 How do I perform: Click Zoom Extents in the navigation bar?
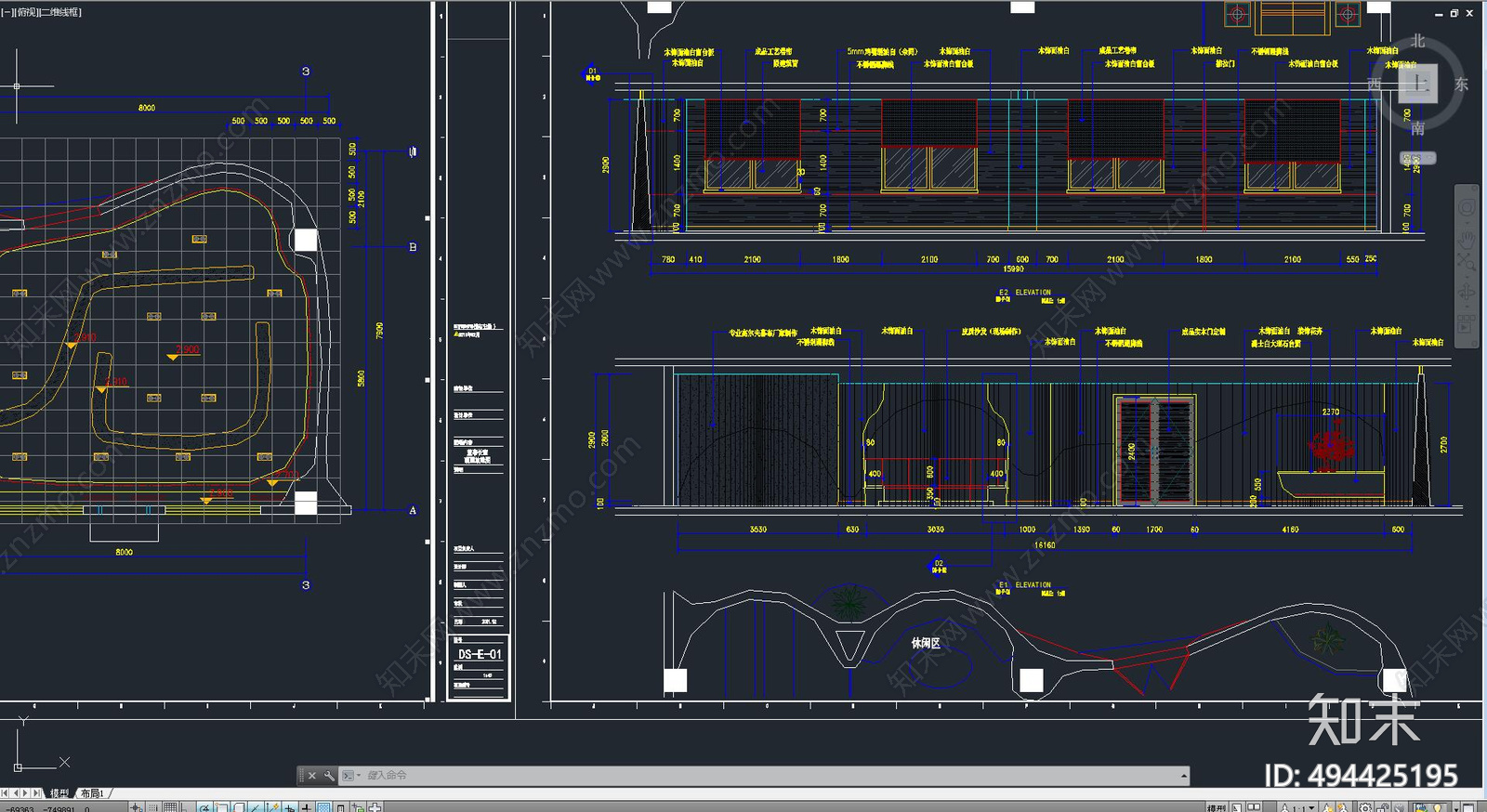(1467, 262)
